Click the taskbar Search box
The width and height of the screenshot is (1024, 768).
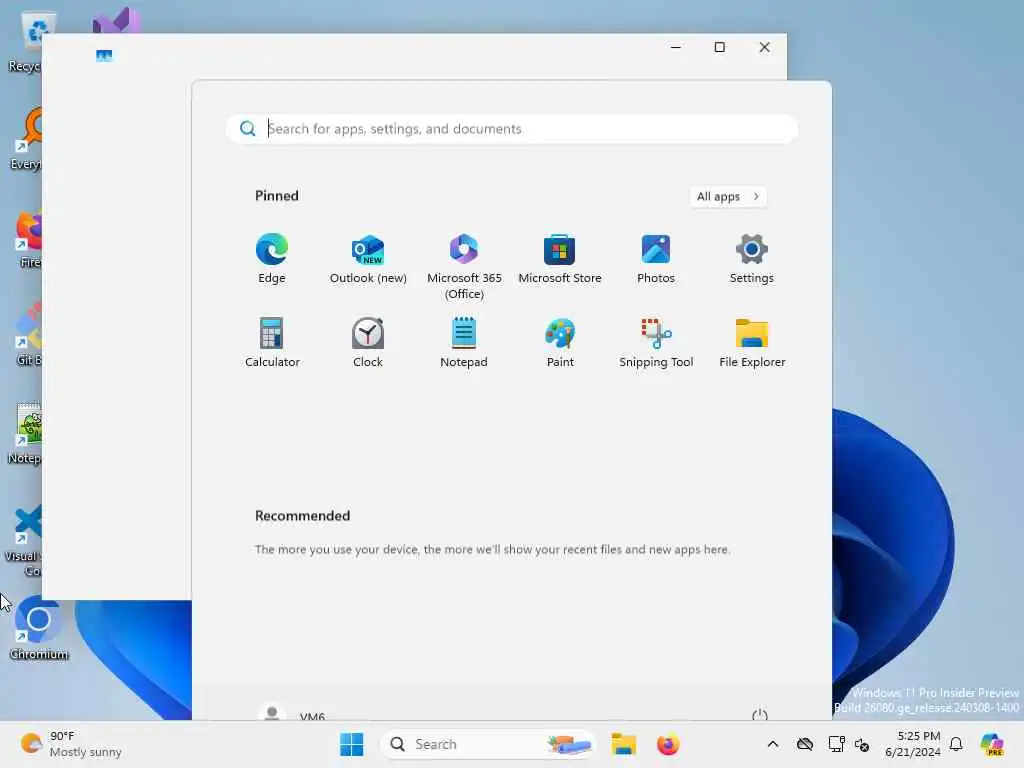[488, 744]
